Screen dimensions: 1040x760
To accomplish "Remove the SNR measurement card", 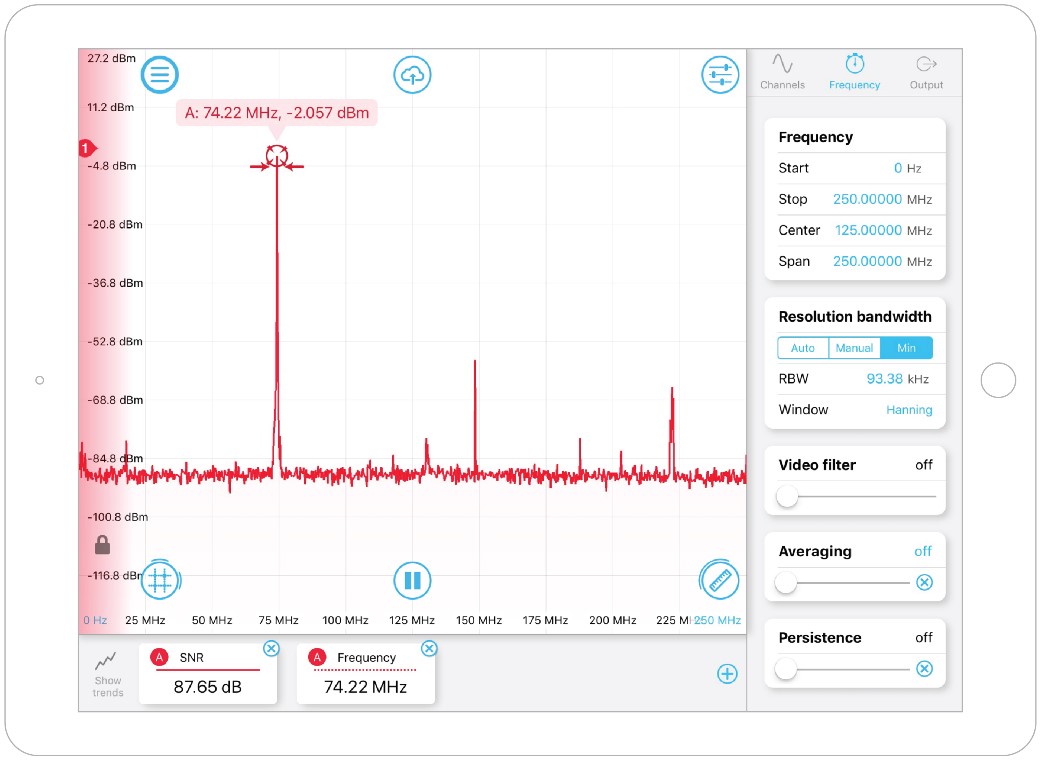I will click(x=271, y=649).
